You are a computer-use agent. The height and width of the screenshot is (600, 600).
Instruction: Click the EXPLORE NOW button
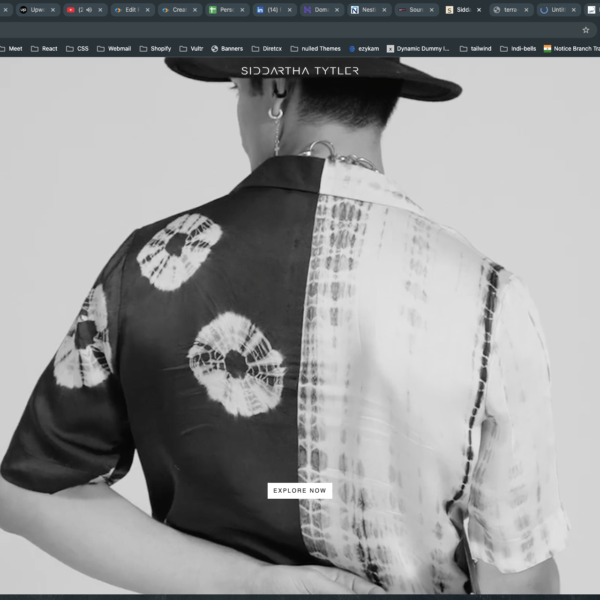[x=300, y=491]
